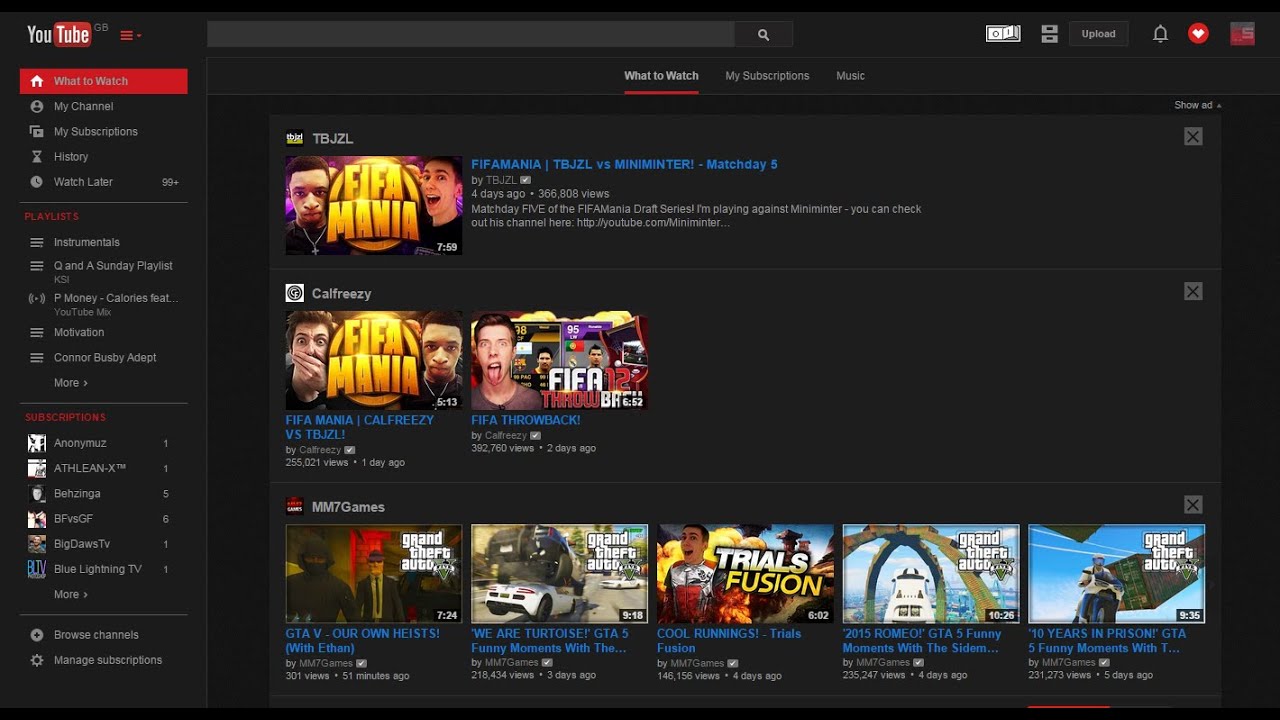Image resolution: width=1280 pixels, height=720 pixels.
Task: Dismiss the TBJZL recommendation section
Action: coord(1193,137)
